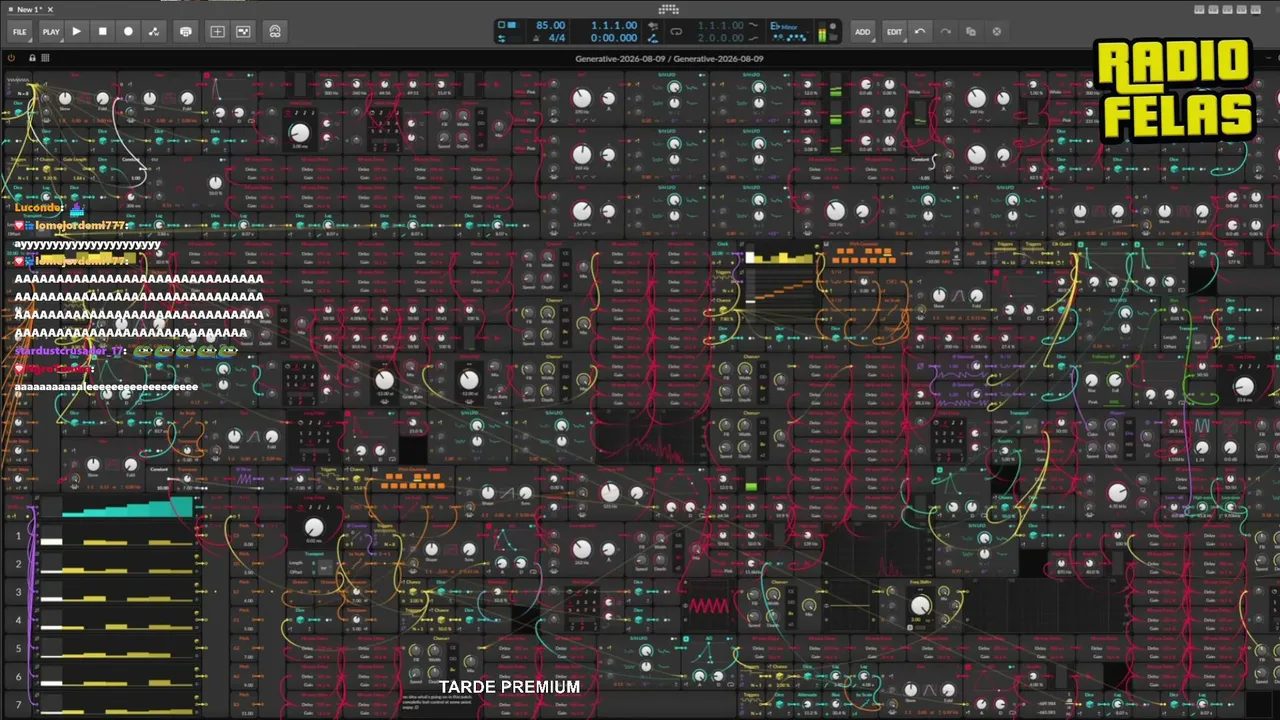Viewport: 1280px width, 720px height.
Task: Redo with the right-curving arrow icon
Action: click(945, 32)
